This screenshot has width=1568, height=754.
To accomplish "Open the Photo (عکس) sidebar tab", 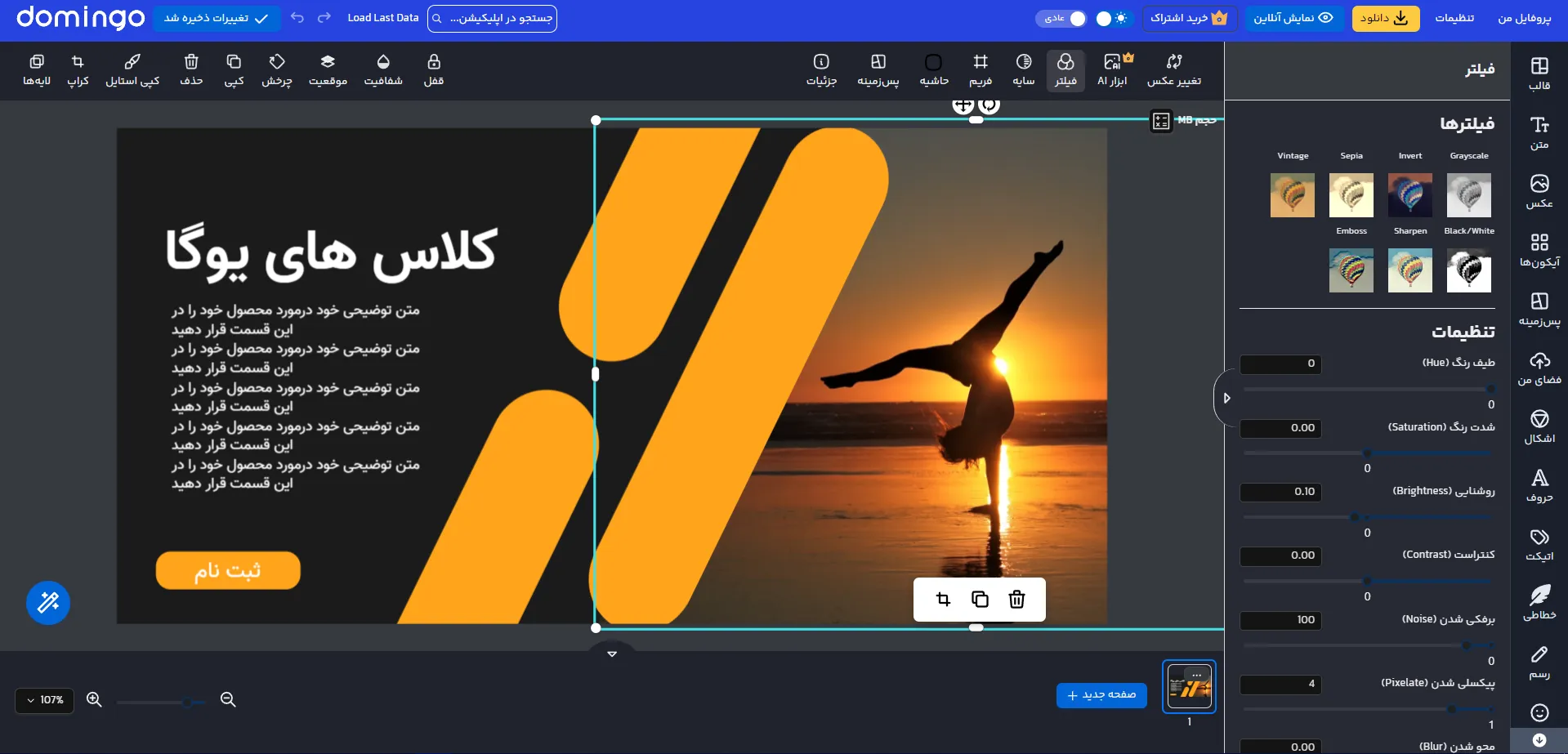I will coord(1539,191).
